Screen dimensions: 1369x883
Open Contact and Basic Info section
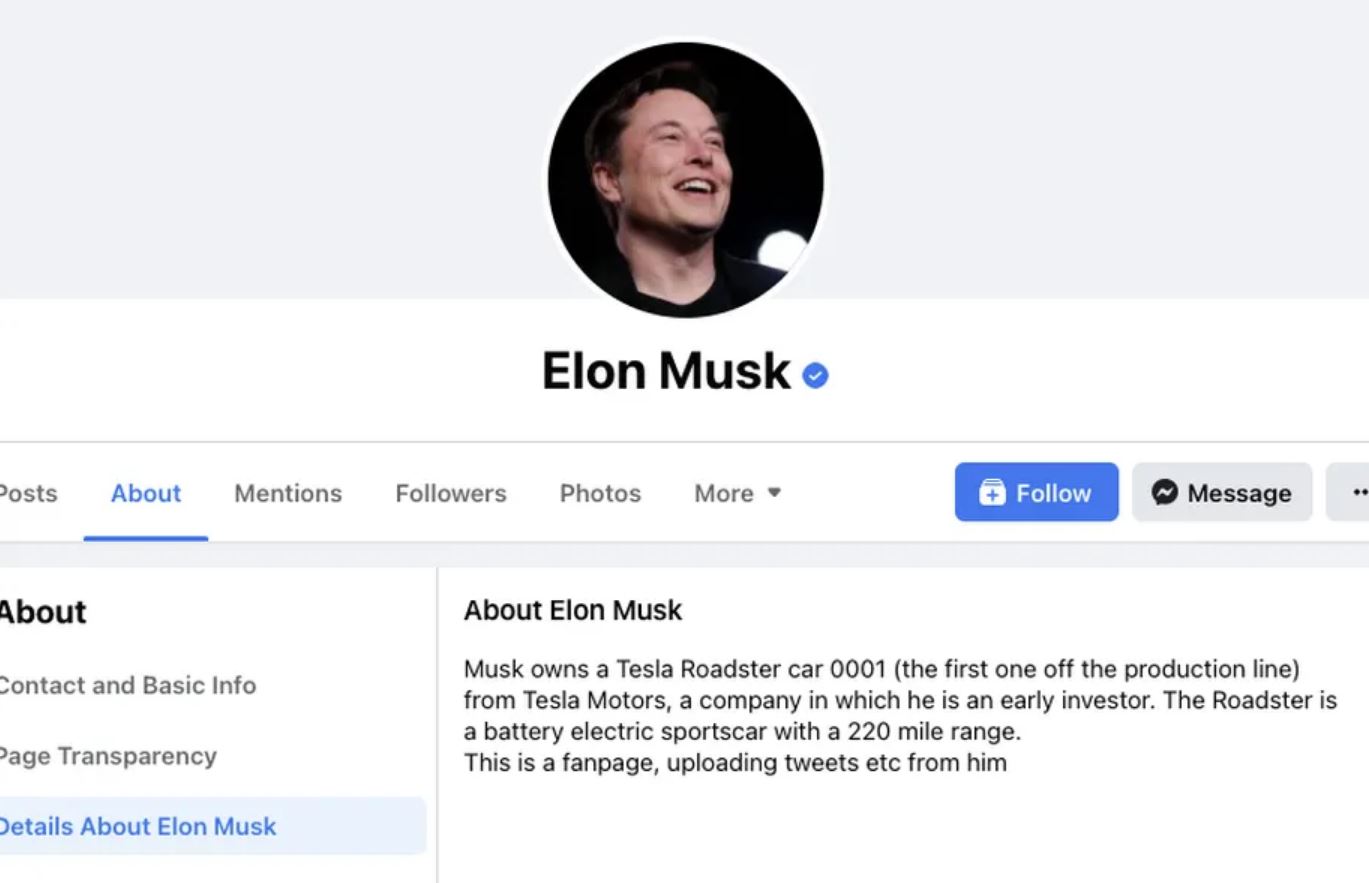(128, 686)
